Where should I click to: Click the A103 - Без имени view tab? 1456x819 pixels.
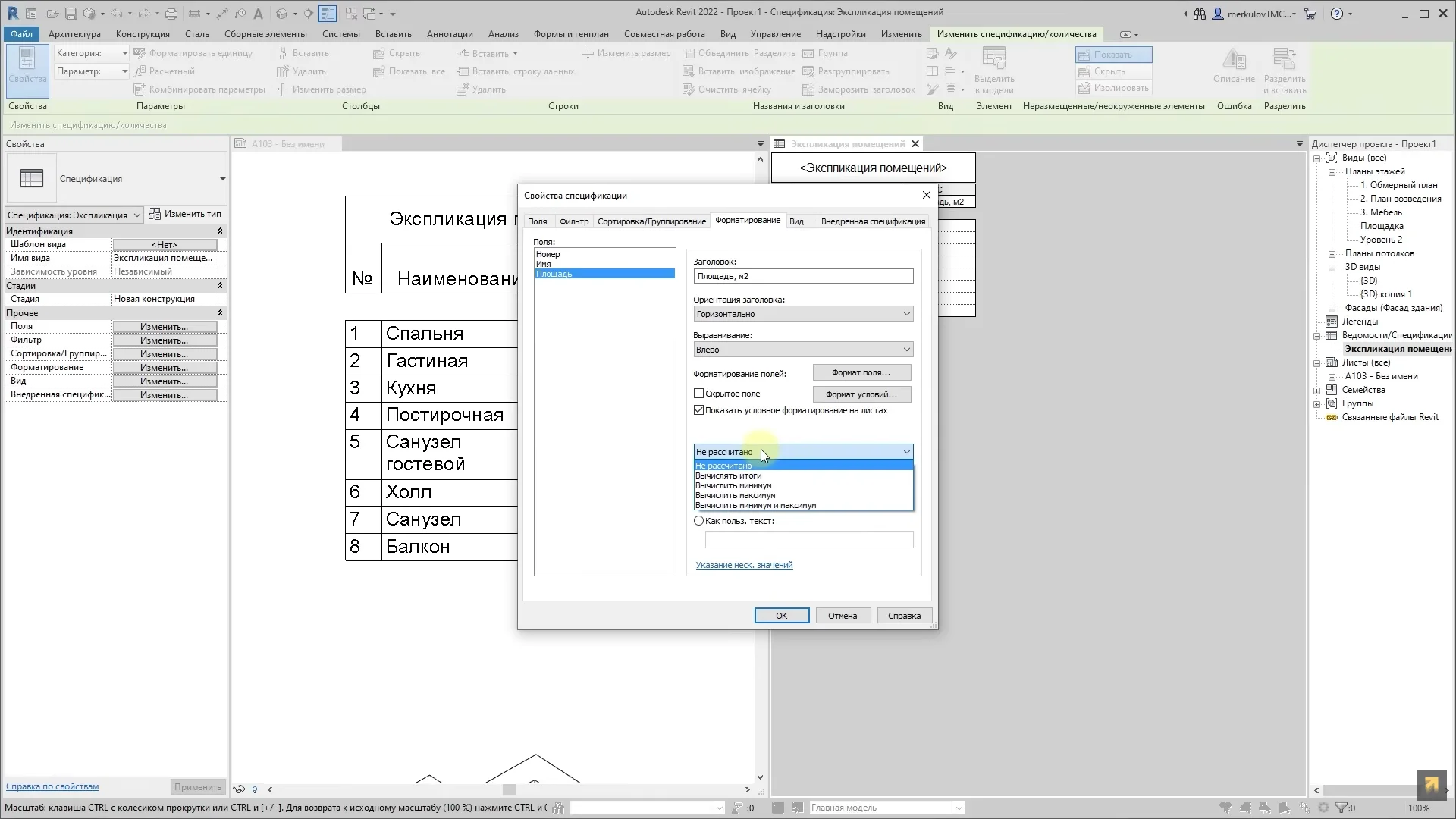click(x=287, y=144)
